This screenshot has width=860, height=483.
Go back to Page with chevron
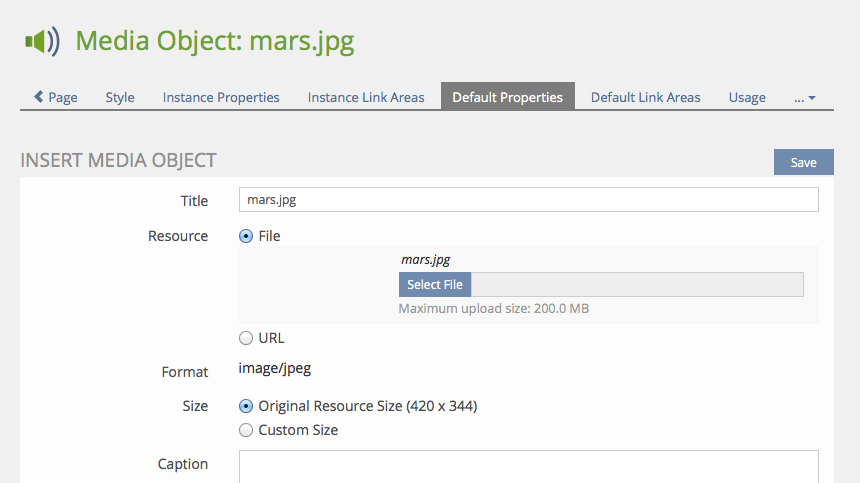point(55,97)
